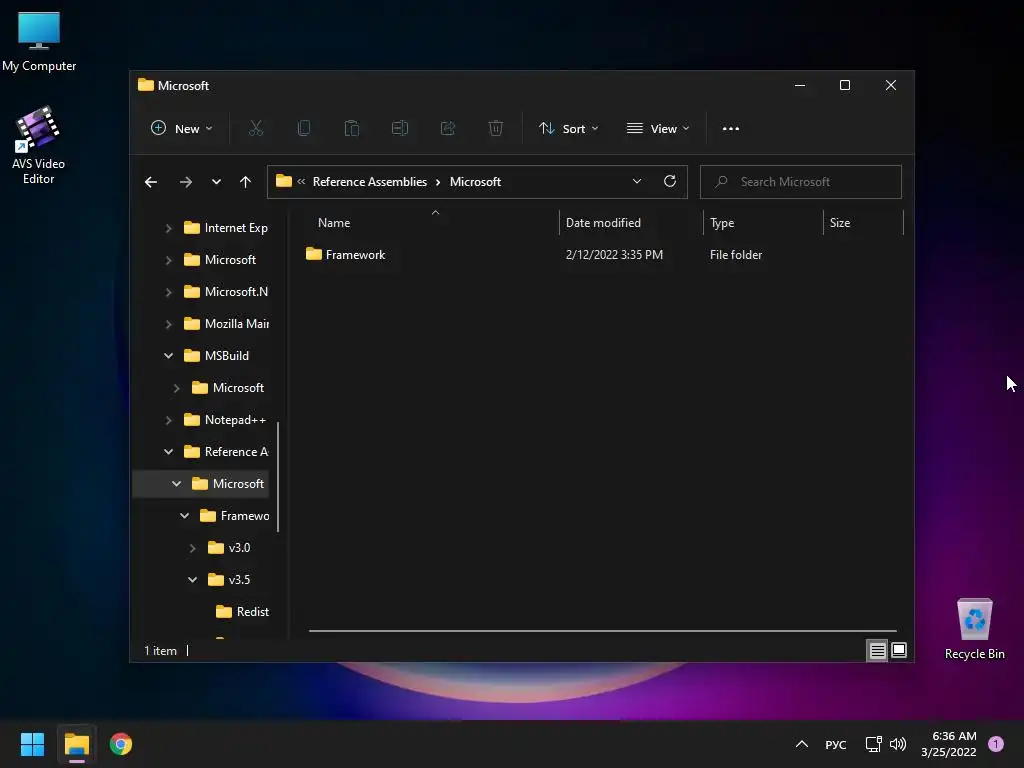The width and height of the screenshot is (1024, 768).
Task: Click the Share icon in toolbar
Action: (x=448, y=129)
